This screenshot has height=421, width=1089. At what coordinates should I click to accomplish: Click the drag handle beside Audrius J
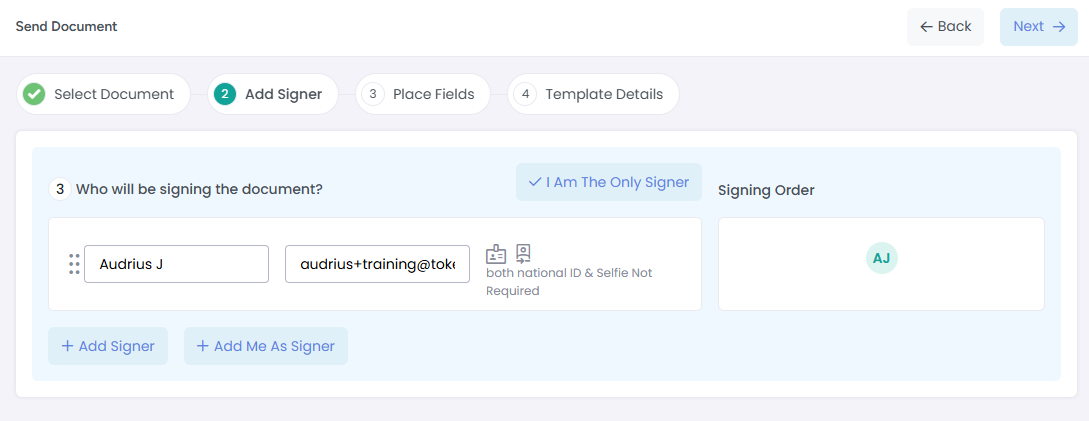point(74,264)
